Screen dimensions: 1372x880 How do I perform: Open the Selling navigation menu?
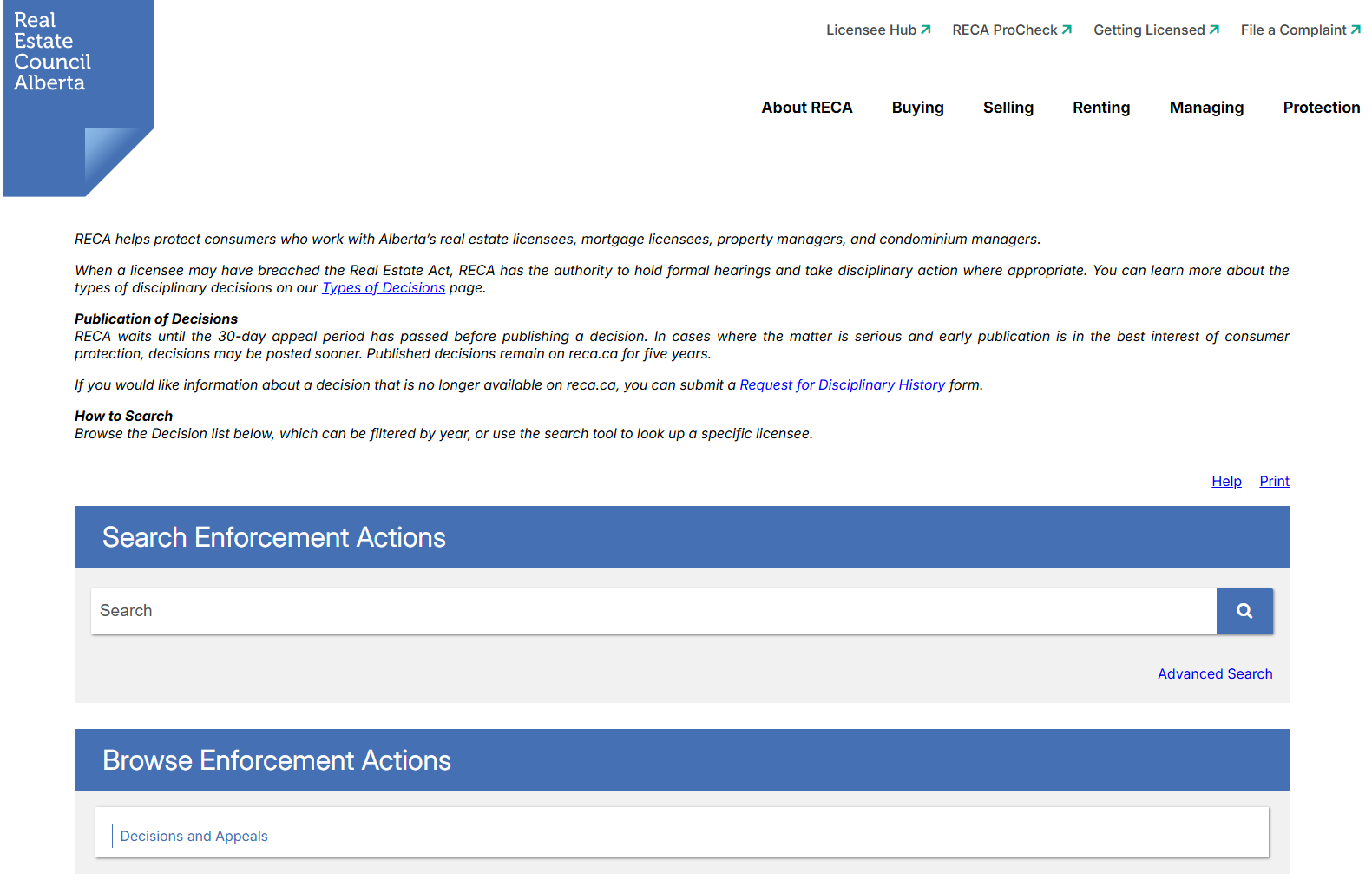tap(1008, 108)
